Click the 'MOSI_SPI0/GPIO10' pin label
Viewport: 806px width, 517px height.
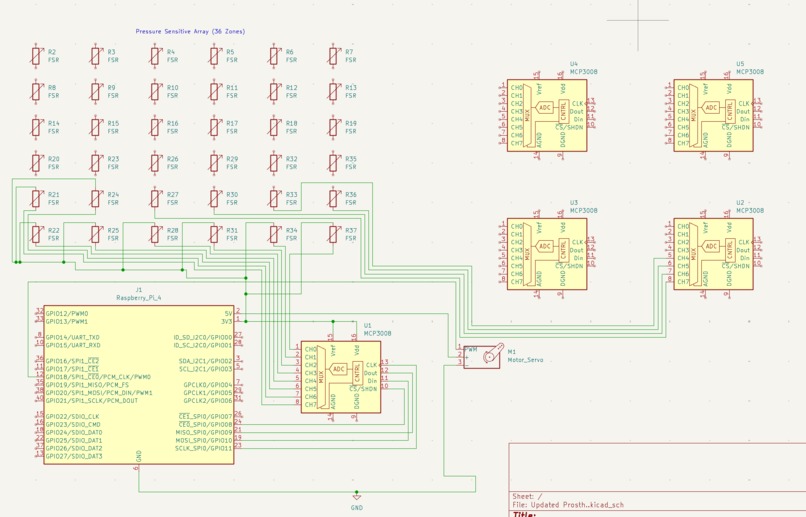point(204,440)
